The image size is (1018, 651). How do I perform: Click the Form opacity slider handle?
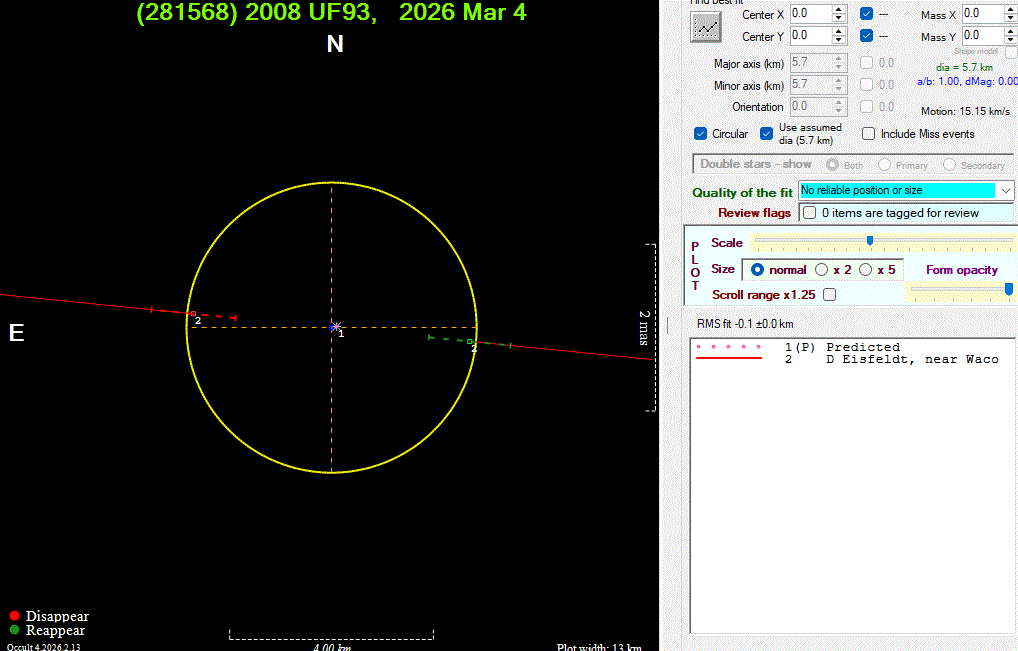point(1008,289)
